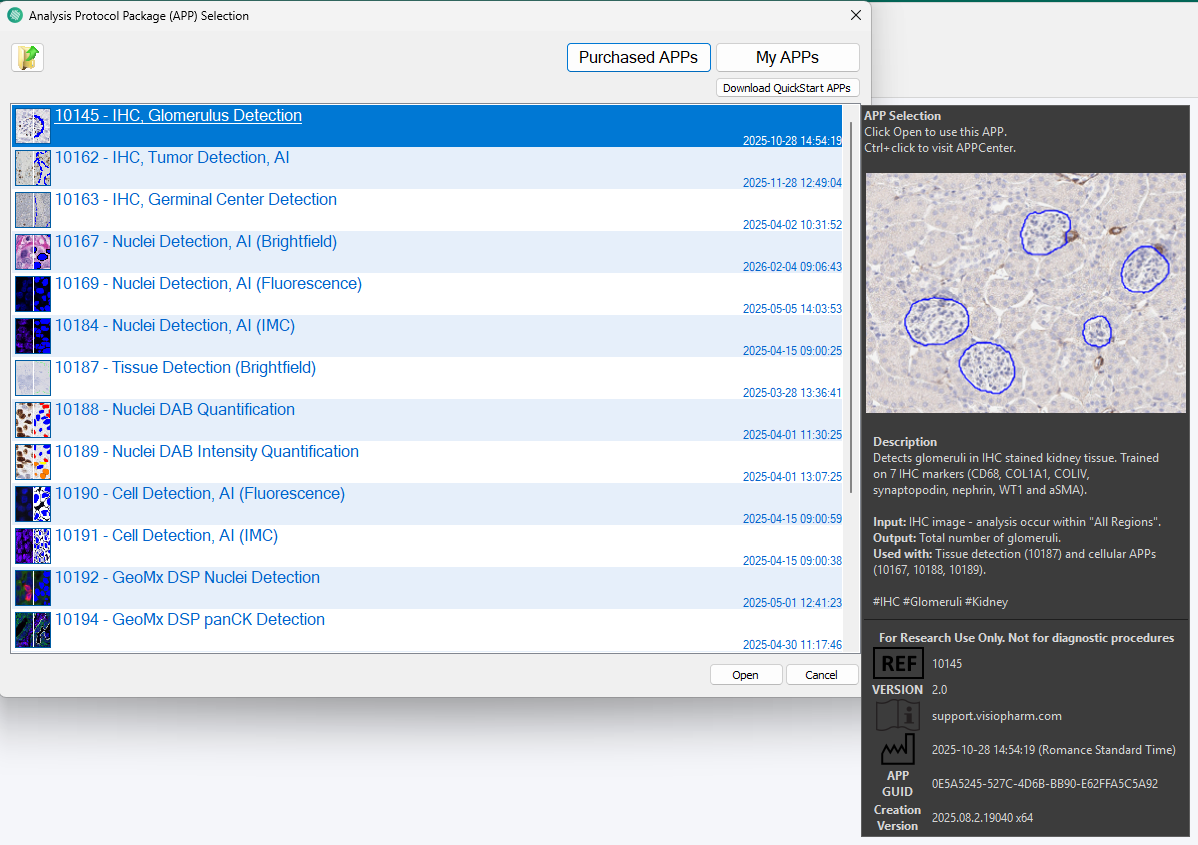The height and width of the screenshot is (845, 1198).
Task: Click hashtags #IHC #Glomeruli #Kidney text
Action: pos(941,602)
